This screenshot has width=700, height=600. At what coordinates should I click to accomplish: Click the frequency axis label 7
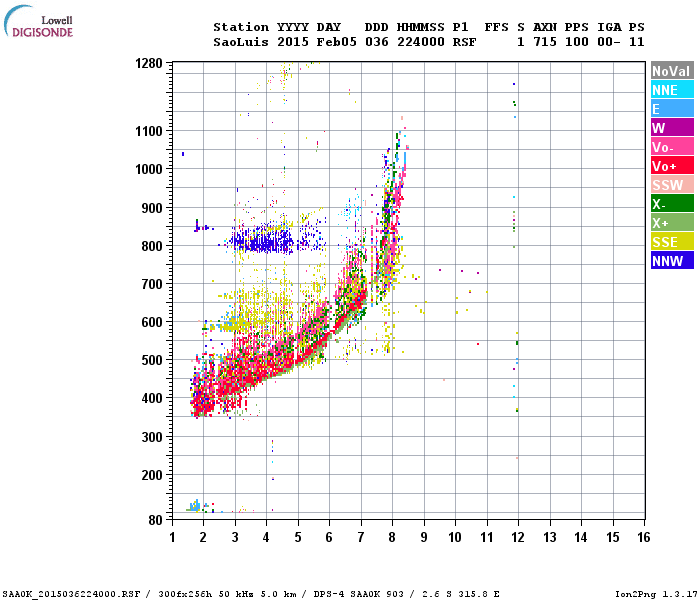(x=361, y=537)
